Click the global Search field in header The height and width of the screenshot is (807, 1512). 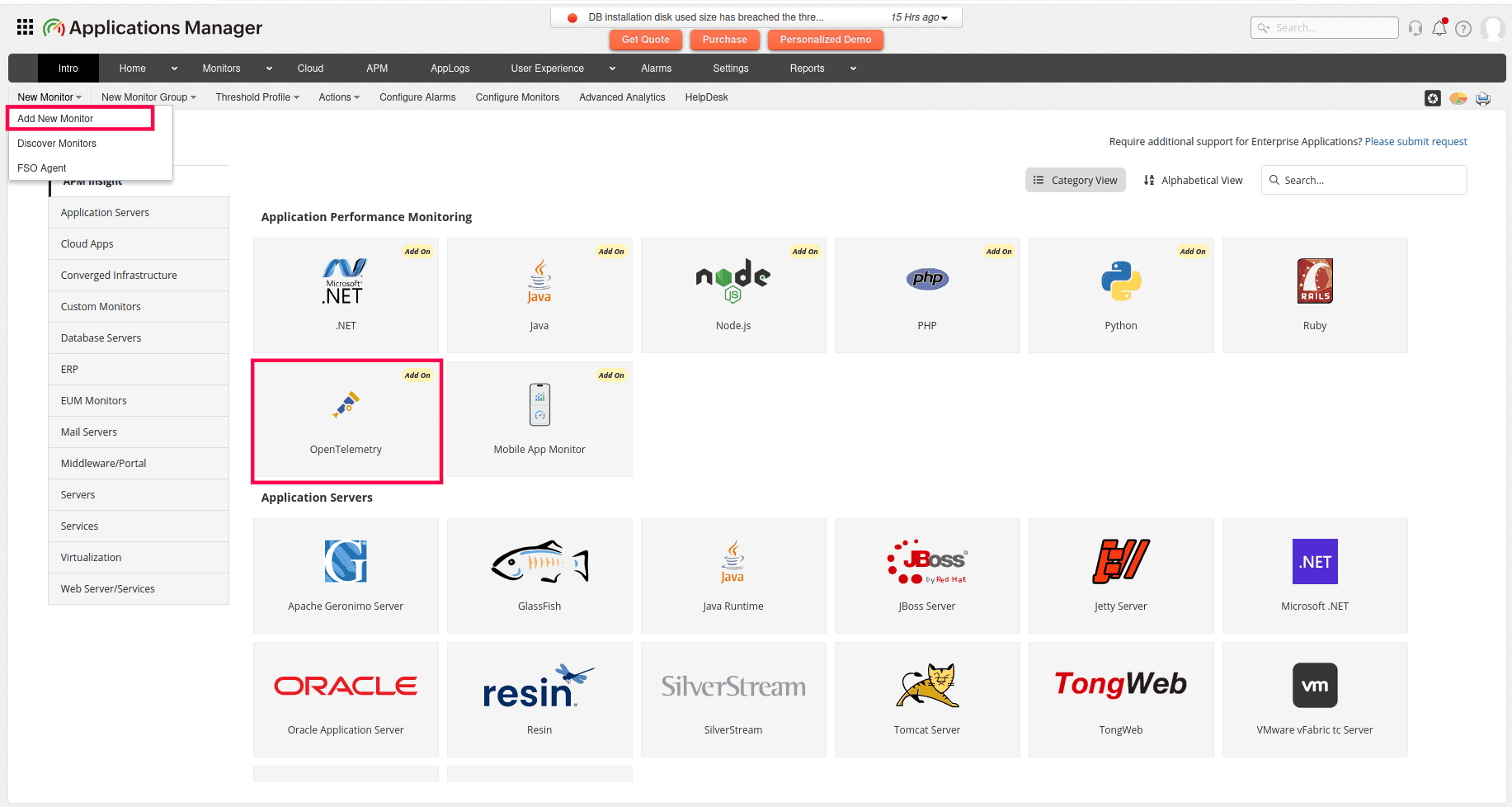click(1325, 28)
